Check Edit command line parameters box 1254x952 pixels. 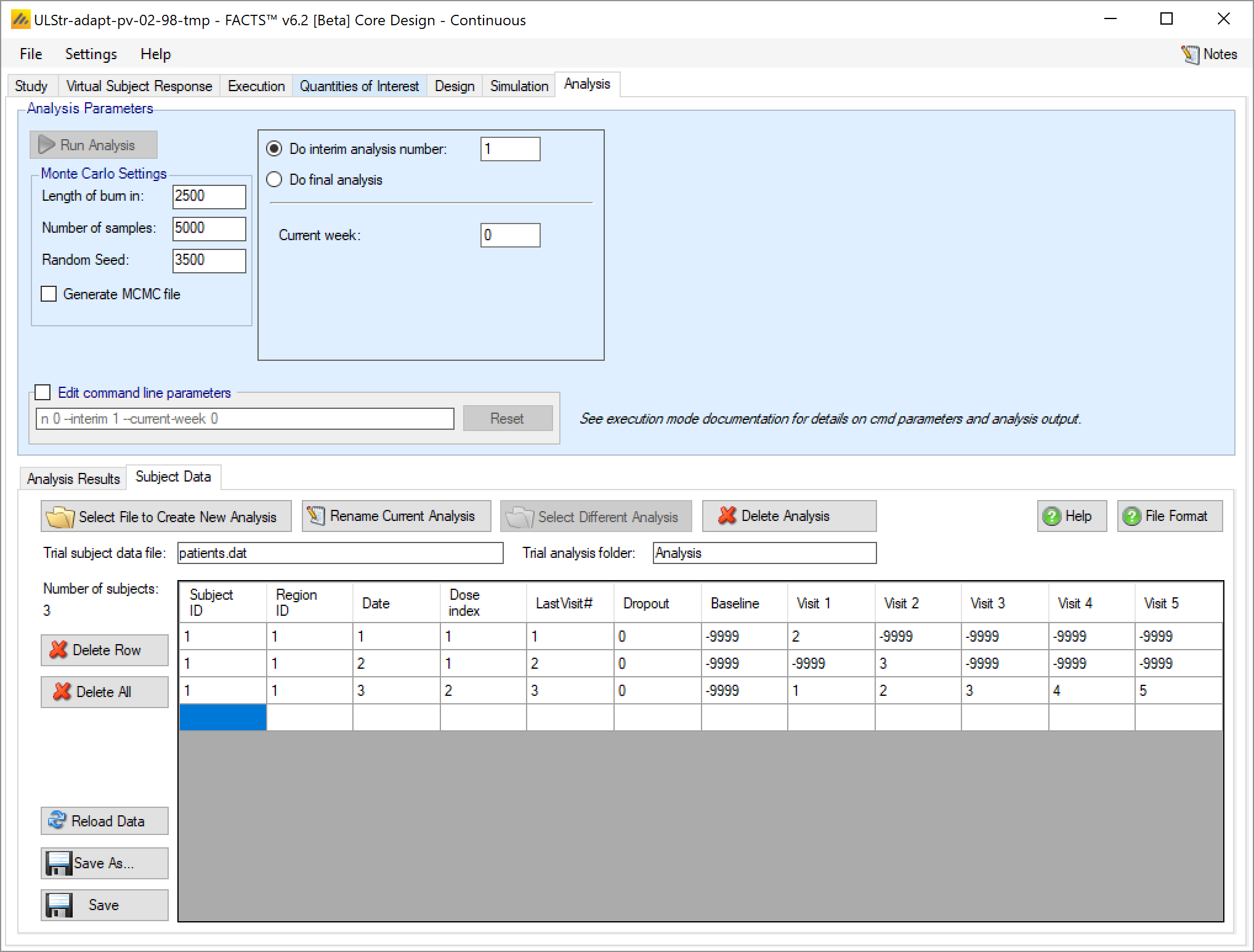(x=43, y=393)
